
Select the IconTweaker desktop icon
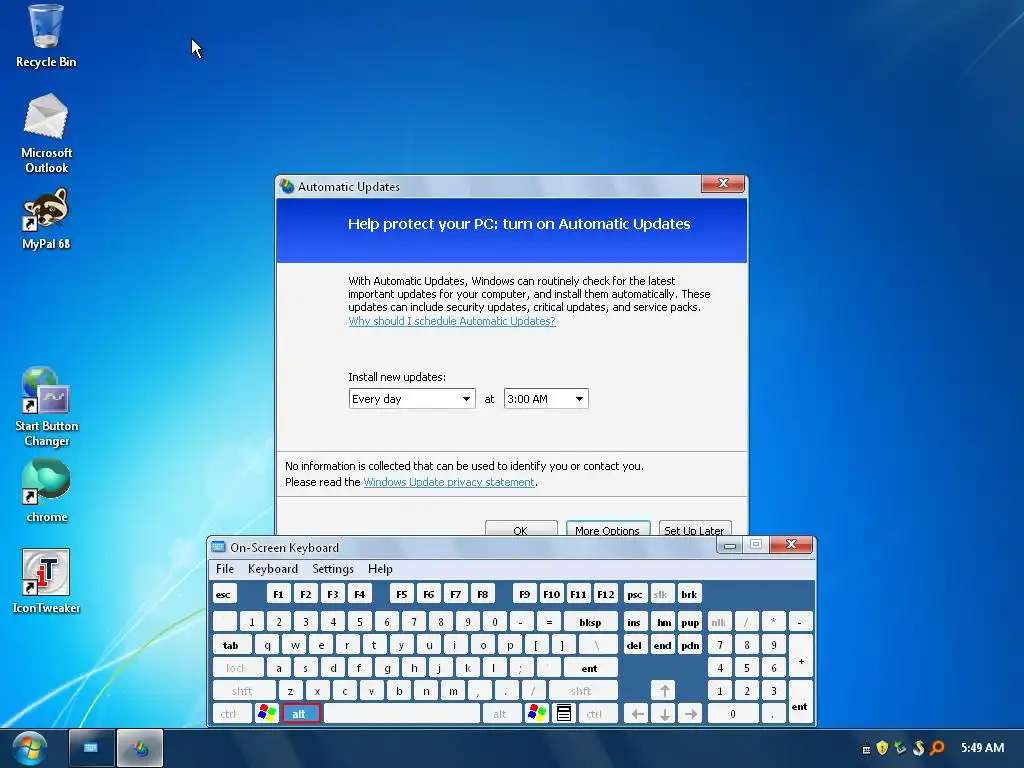46,581
